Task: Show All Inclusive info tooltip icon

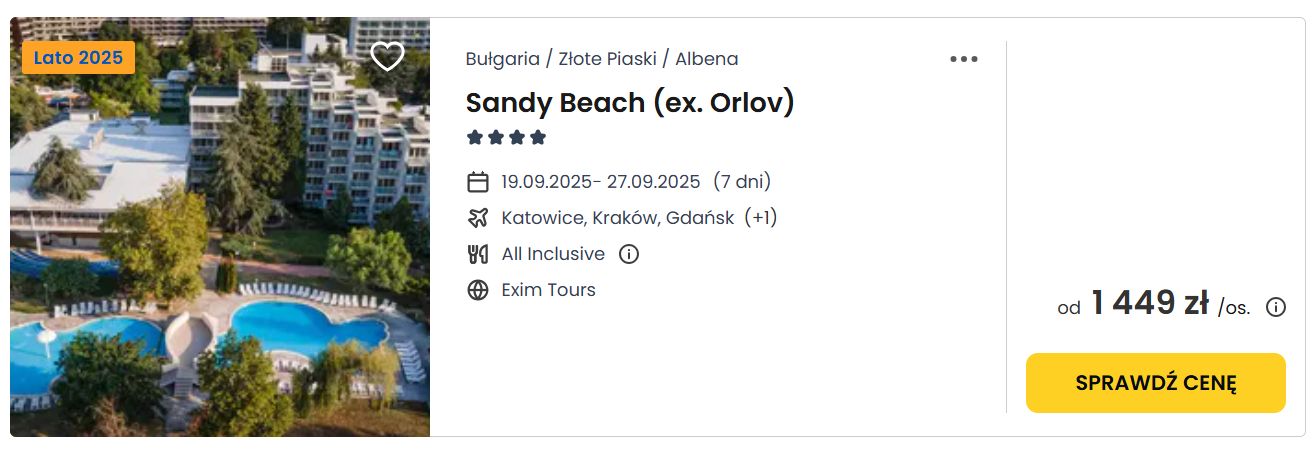Action: [x=628, y=254]
